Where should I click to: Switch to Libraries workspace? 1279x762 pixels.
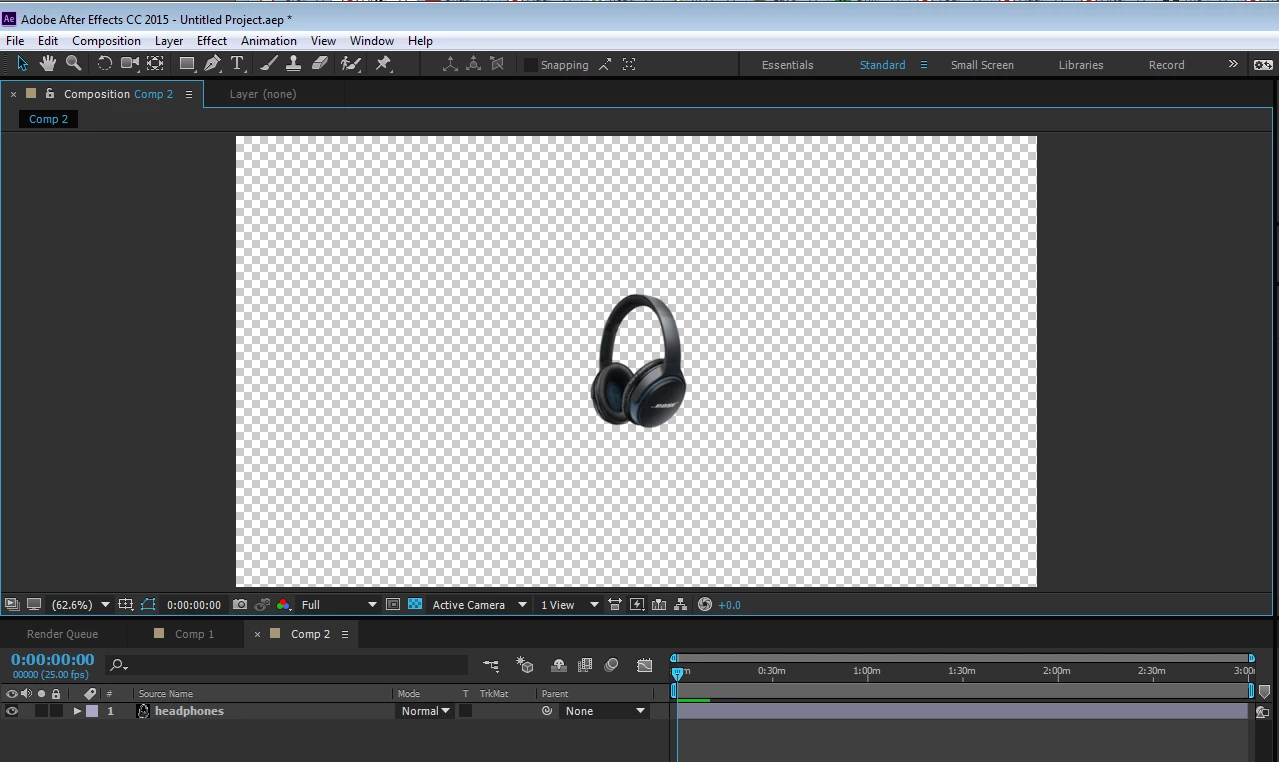tap(1081, 65)
